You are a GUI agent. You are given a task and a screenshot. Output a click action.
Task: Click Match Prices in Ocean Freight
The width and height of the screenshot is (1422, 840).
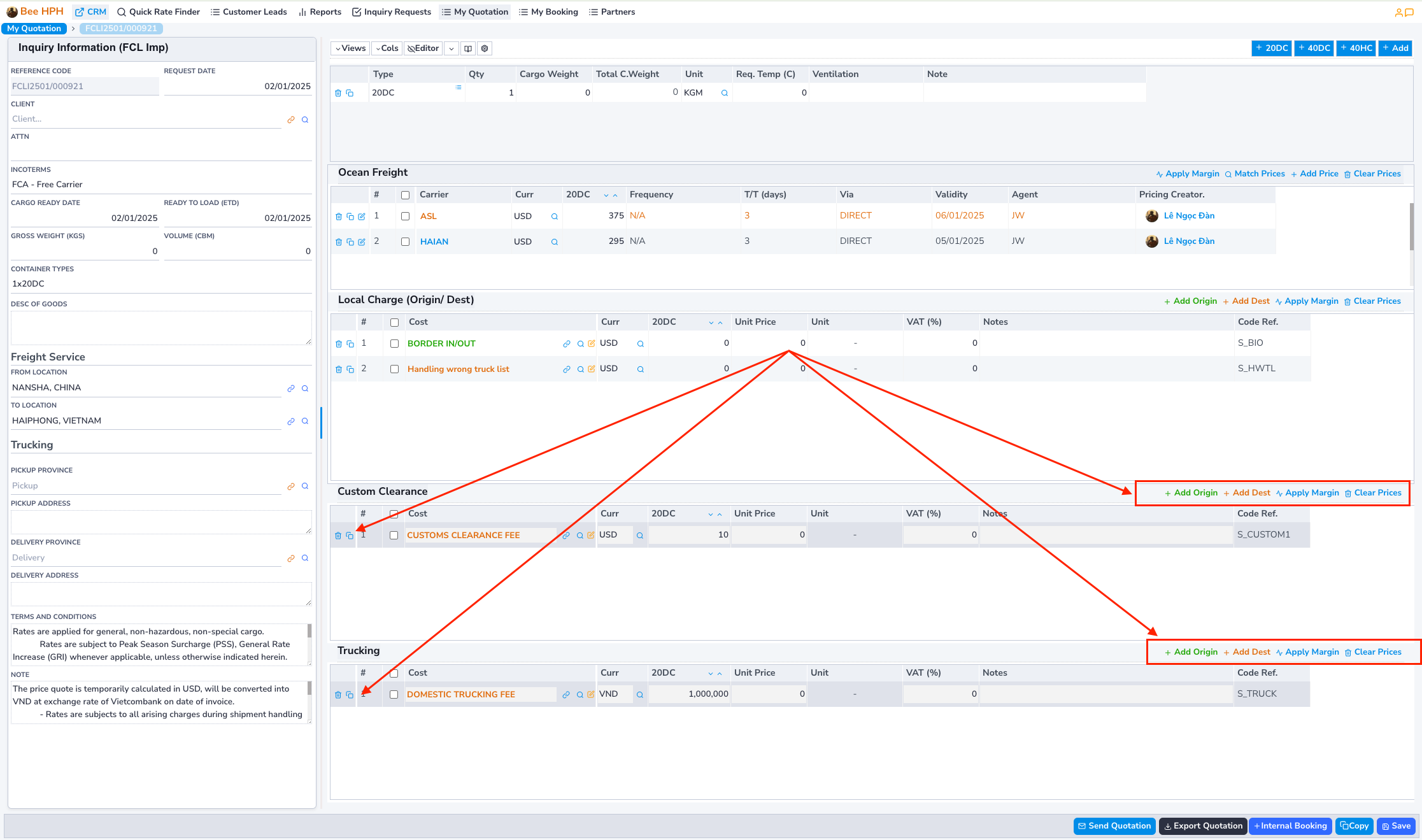coord(1255,174)
